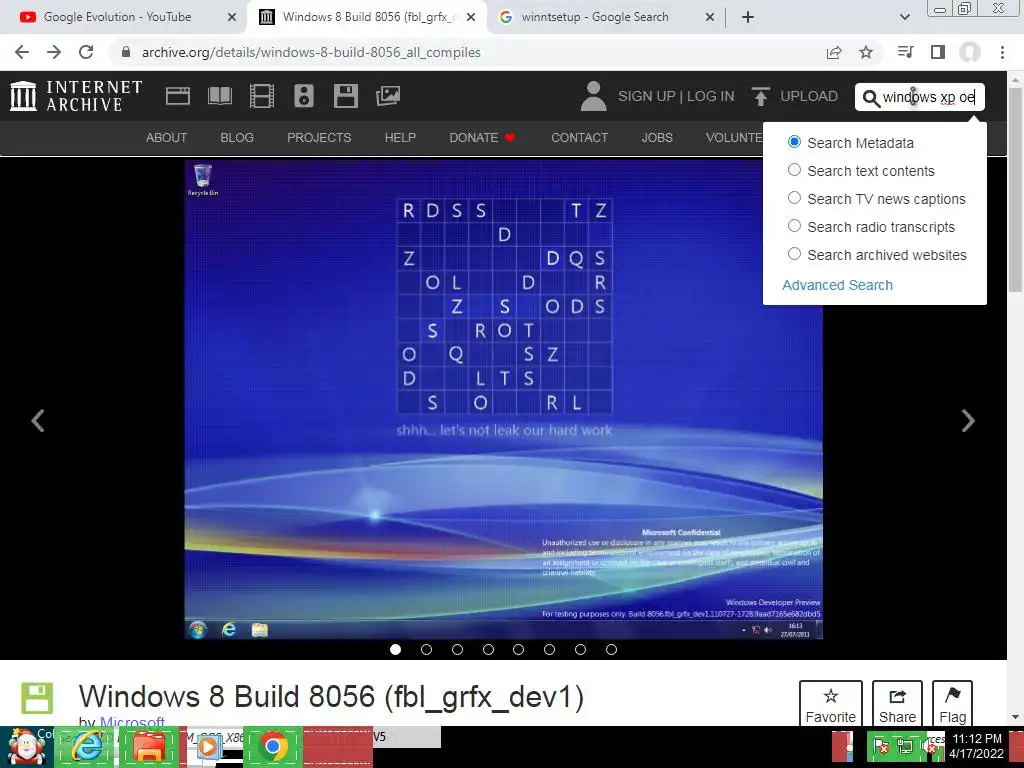Close the Google Evolution YouTube tab

coord(232,18)
